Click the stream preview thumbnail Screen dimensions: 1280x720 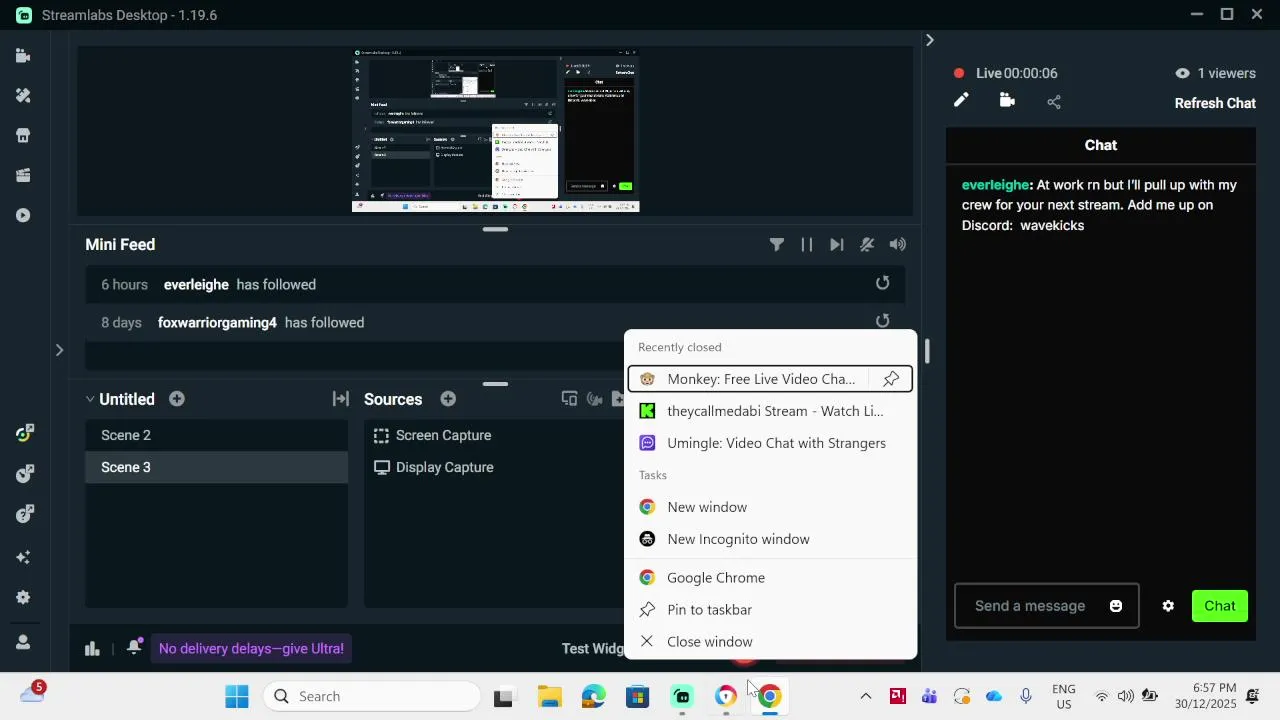coord(495,130)
